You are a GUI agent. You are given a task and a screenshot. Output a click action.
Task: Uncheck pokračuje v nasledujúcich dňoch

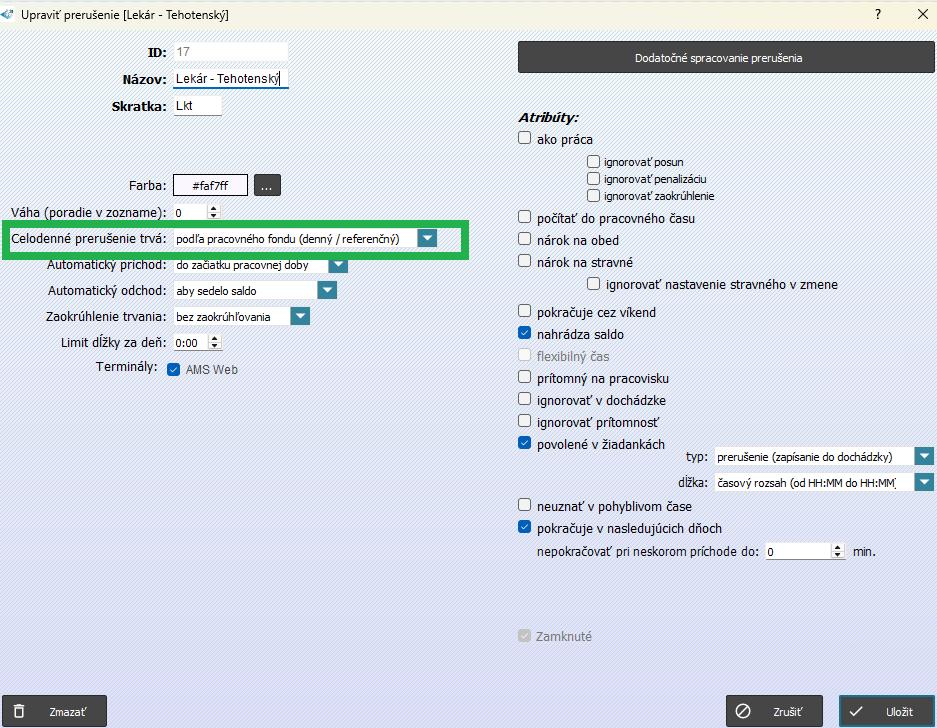pos(524,527)
